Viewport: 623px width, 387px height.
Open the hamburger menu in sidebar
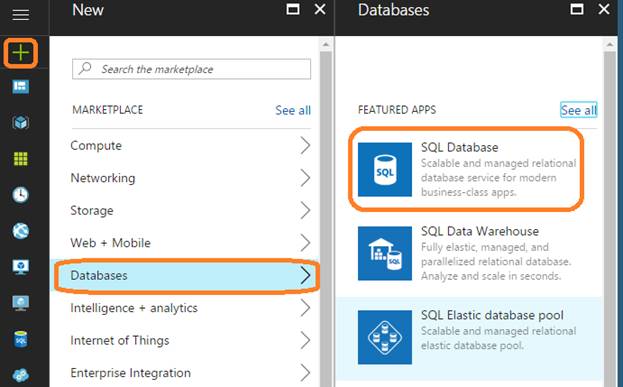[x=21, y=15]
